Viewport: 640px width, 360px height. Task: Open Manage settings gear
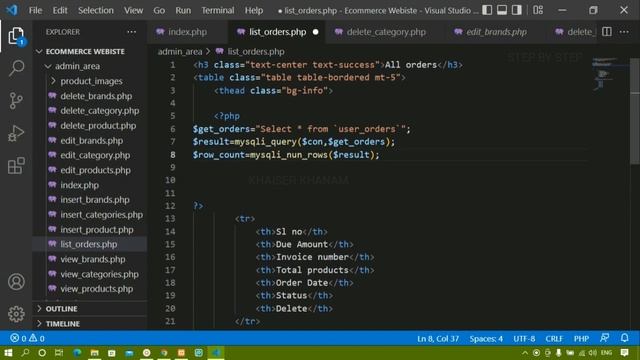[x=16, y=314]
